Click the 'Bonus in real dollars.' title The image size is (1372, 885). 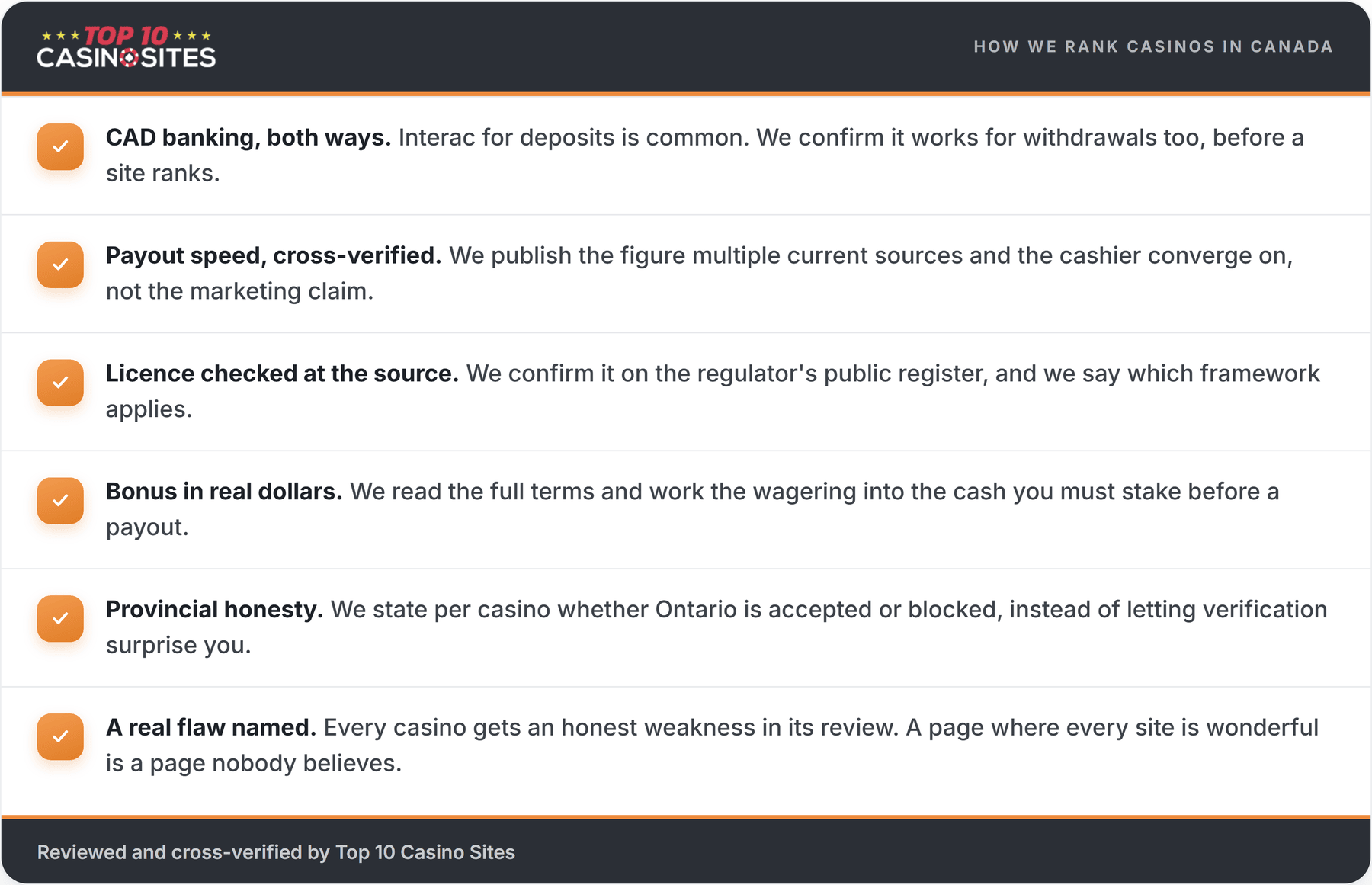point(224,492)
